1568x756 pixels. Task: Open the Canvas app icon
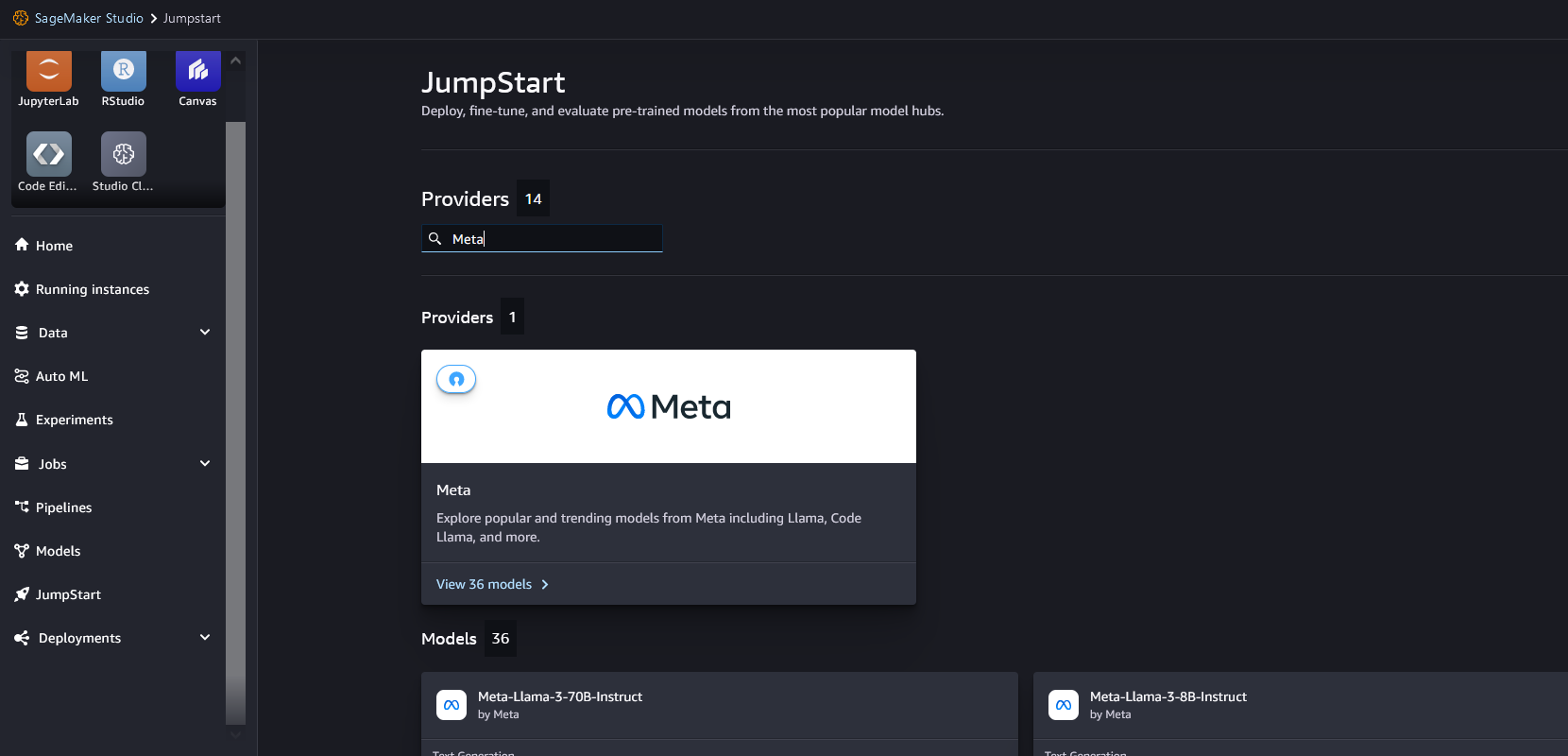(197, 71)
